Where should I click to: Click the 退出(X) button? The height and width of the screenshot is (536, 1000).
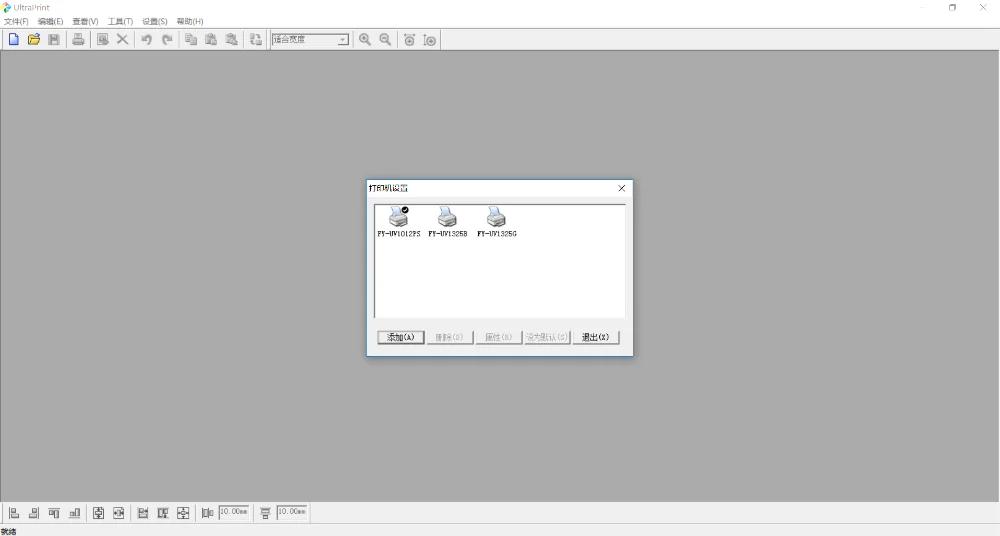(596, 337)
